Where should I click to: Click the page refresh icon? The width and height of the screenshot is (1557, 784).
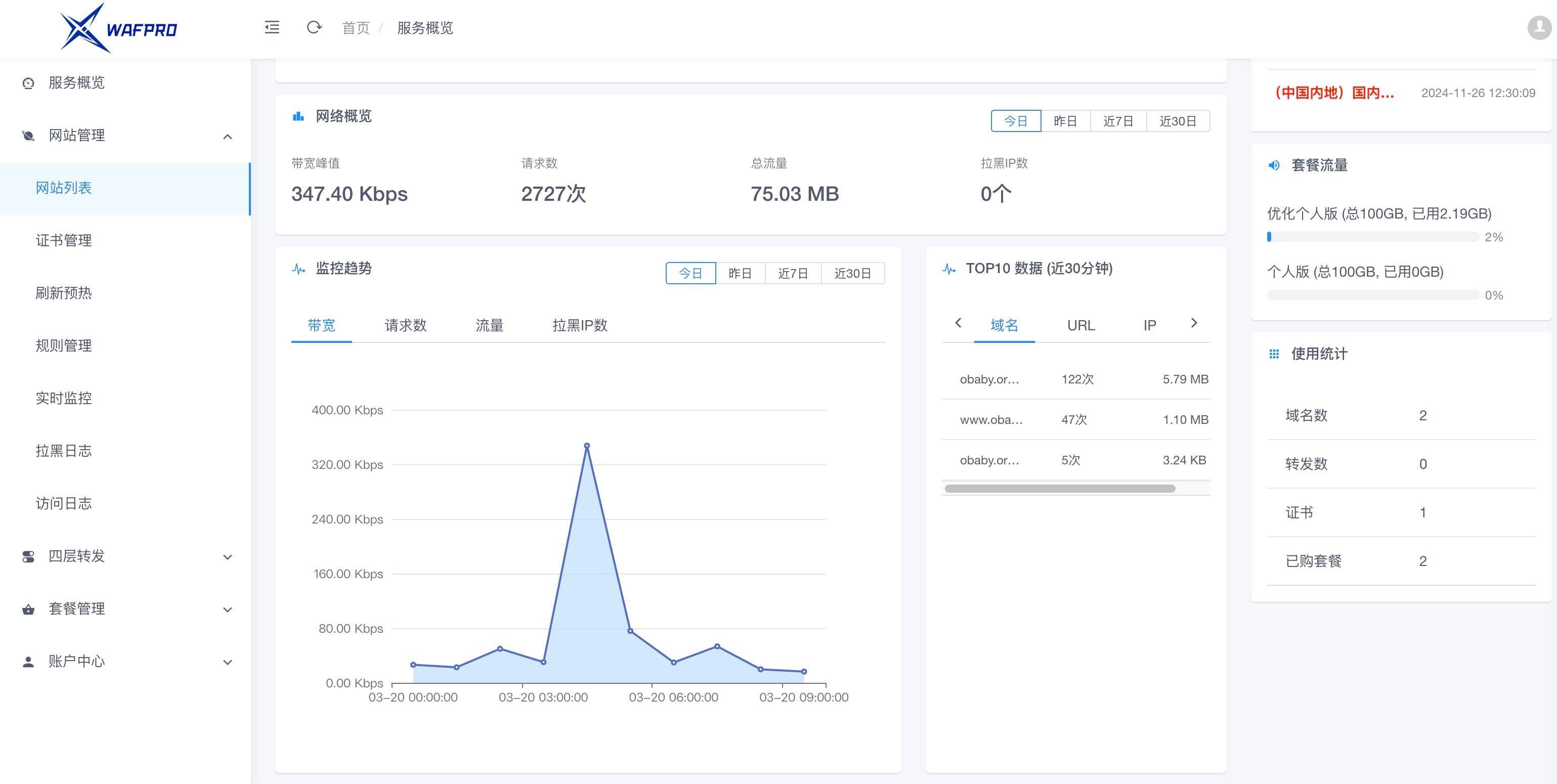click(314, 27)
